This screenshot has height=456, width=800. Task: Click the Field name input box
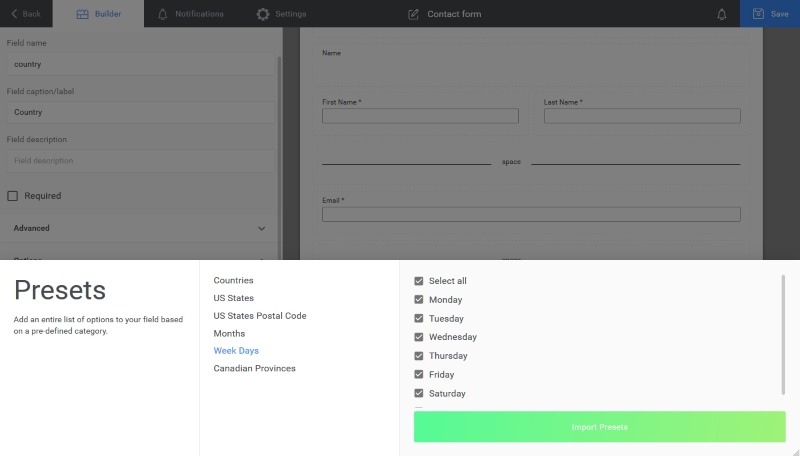pos(140,64)
